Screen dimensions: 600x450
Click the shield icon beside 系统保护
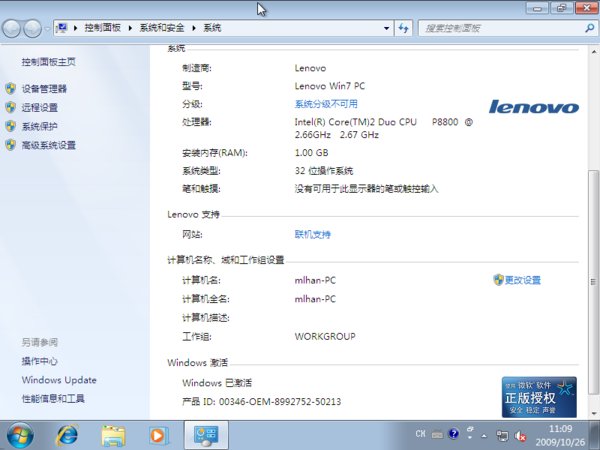pyautogui.click(x=11, y=126)
